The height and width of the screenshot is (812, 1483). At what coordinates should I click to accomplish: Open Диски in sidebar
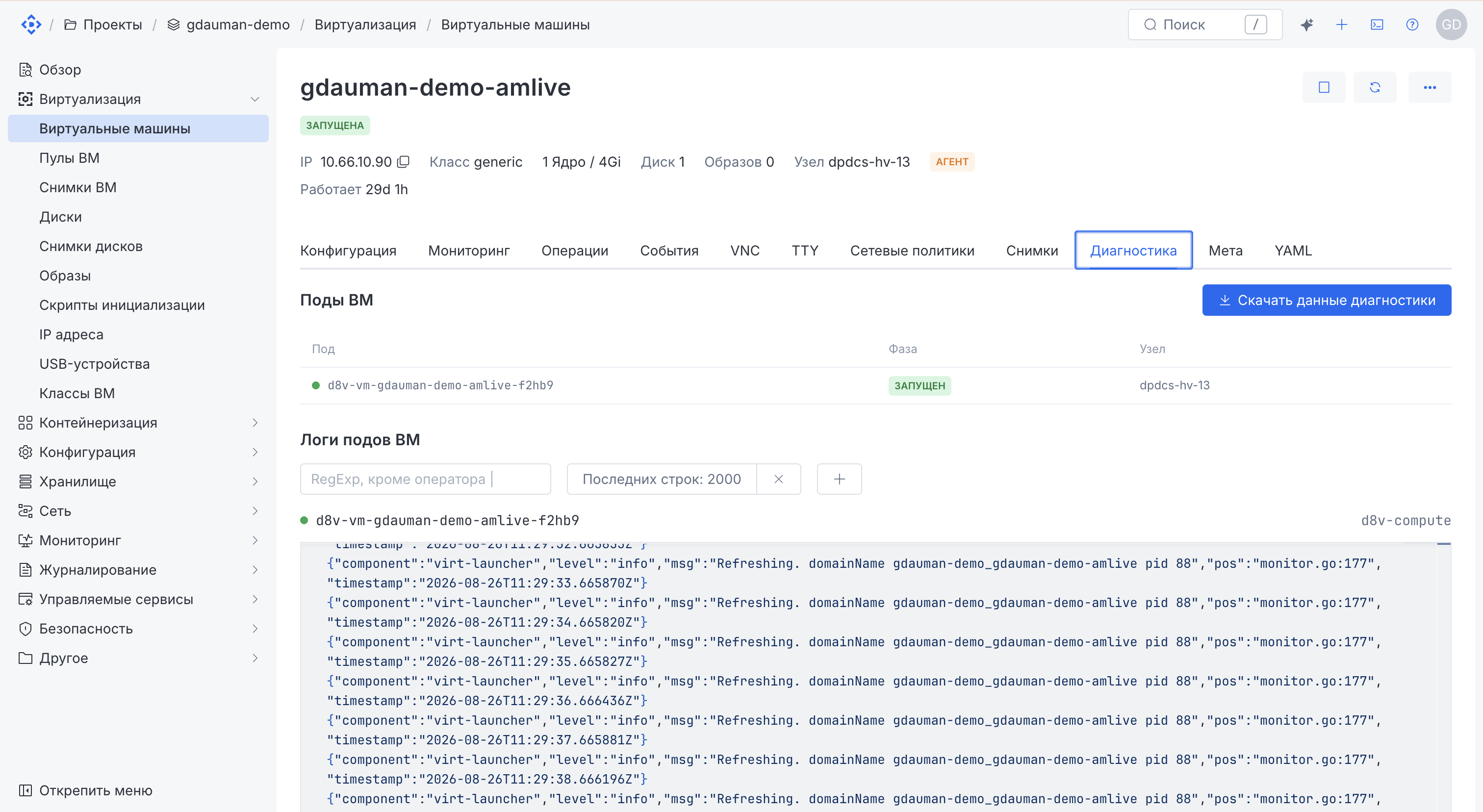(x=138, y=216)
